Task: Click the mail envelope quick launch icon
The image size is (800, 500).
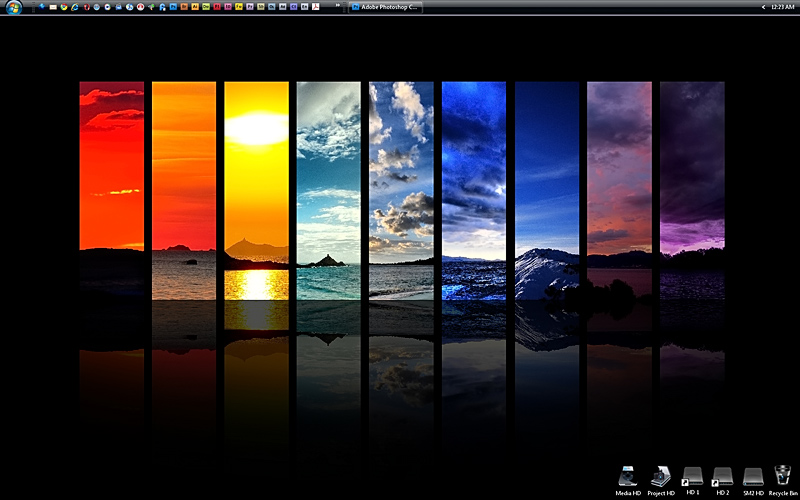Action: point(53,7)
